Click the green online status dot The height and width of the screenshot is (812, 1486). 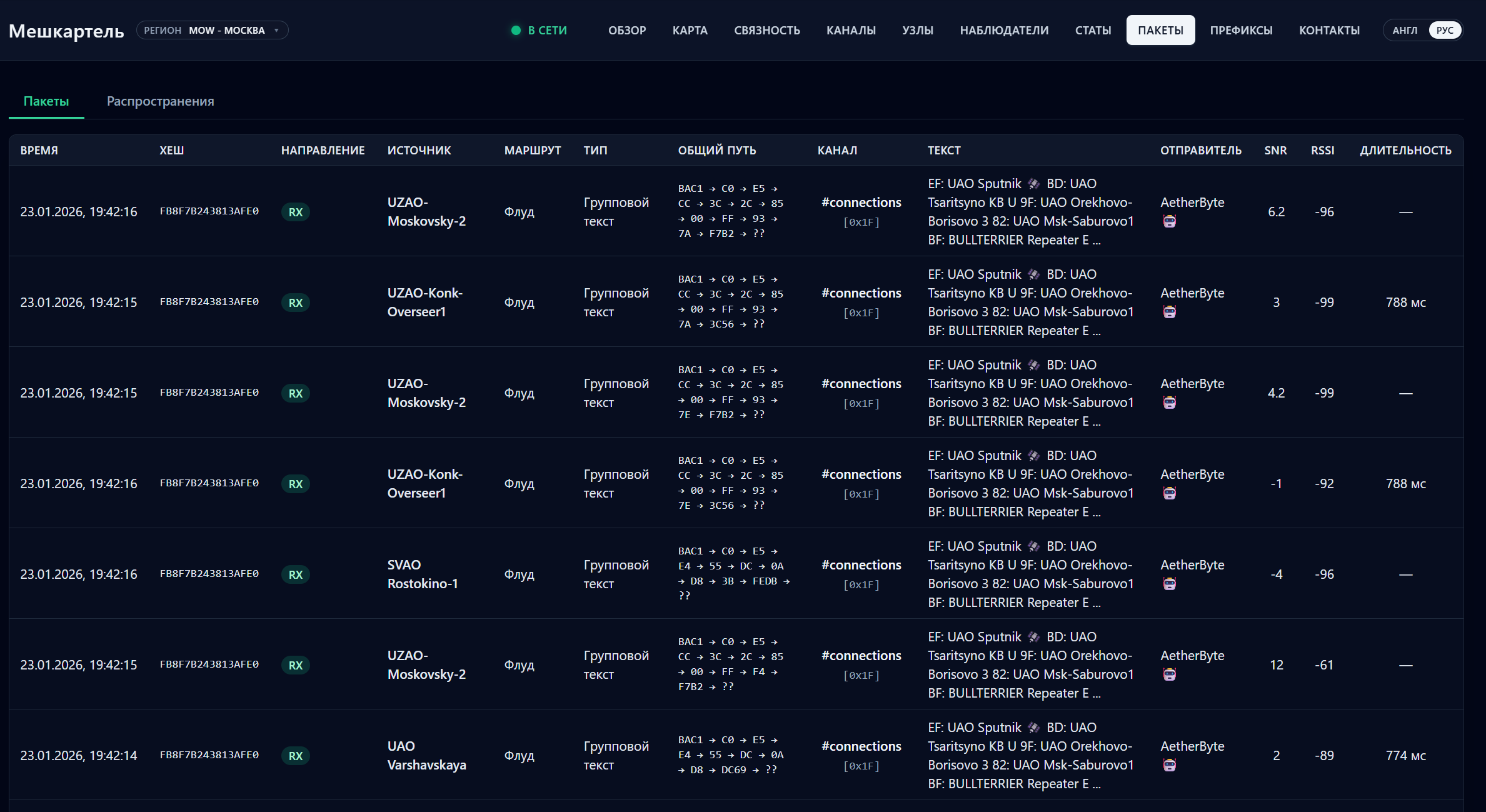[x=516, y=30]
